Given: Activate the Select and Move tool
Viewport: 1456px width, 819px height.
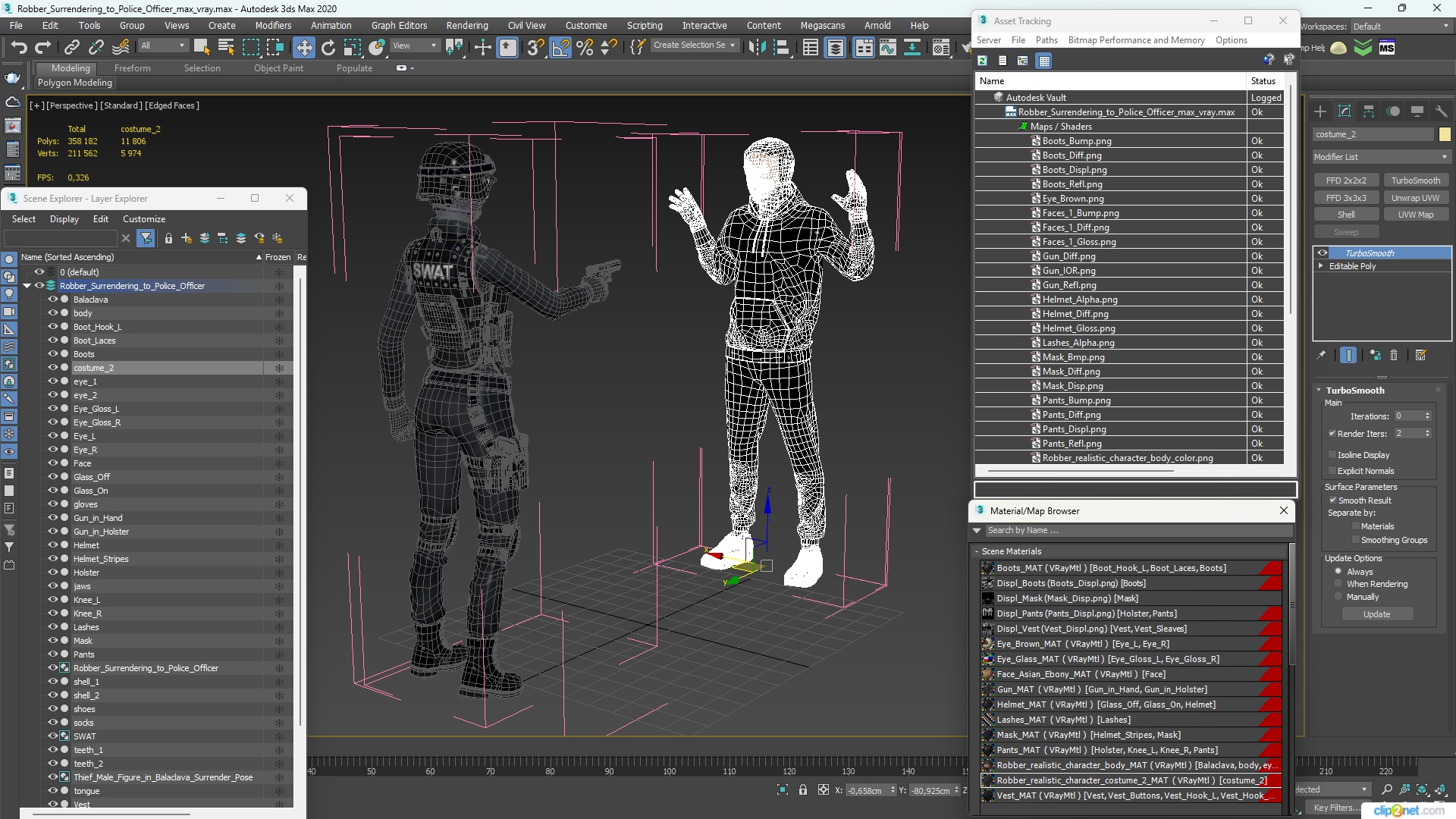Looking at the screenshot, I should [x=304, y=47].
